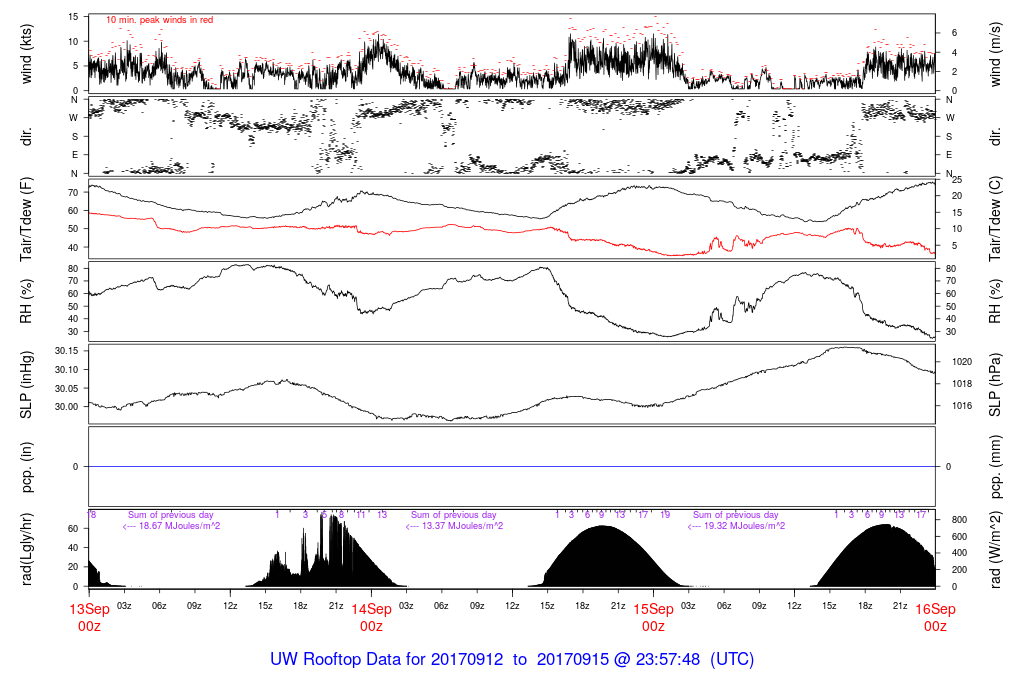
Task: Click the 'wind (m/s)' right axis label
Action: 995,54
